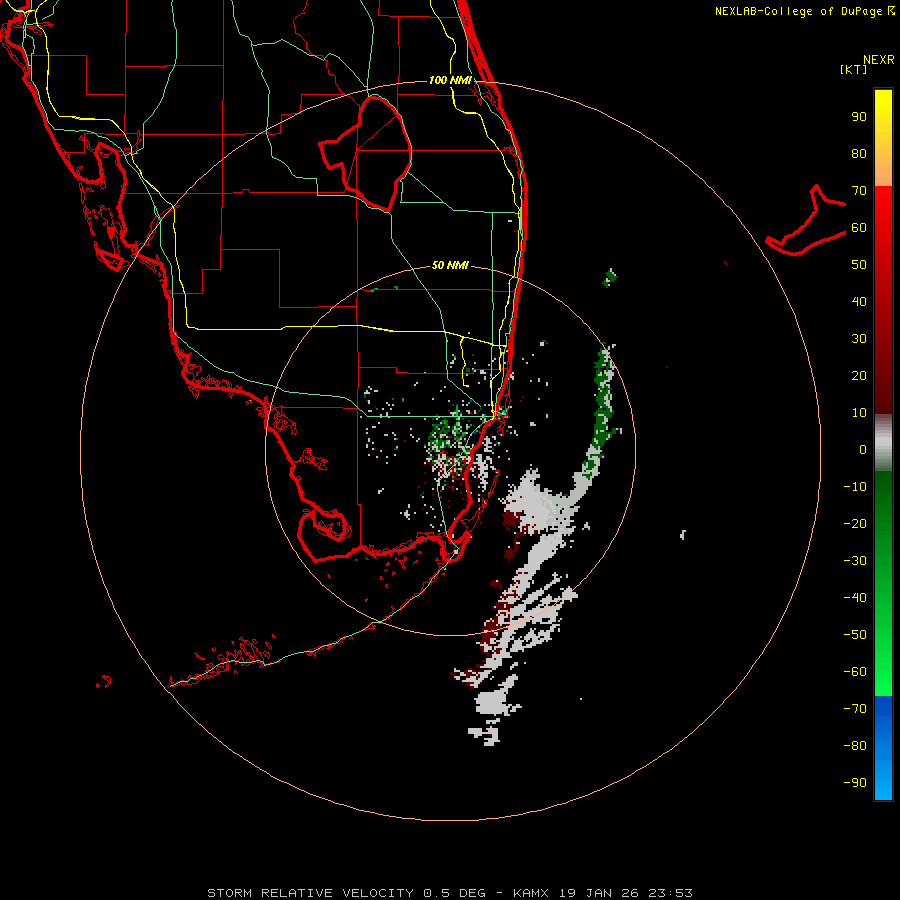
Task: Select the -20 scale value
Action: [x=855, y=524]
